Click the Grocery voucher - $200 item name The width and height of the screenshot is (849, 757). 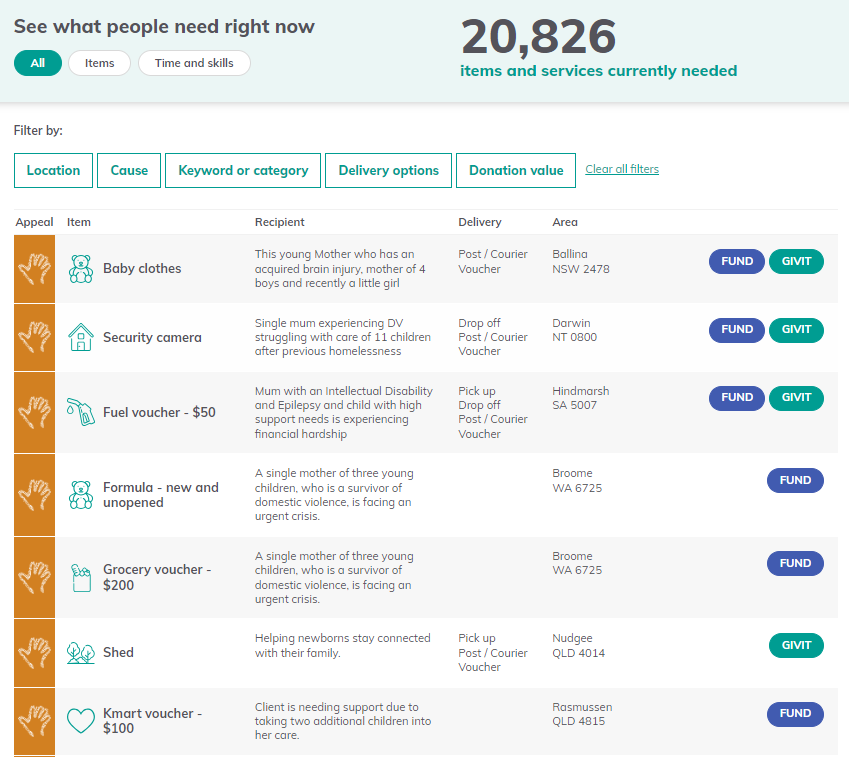tap(157, 577)
